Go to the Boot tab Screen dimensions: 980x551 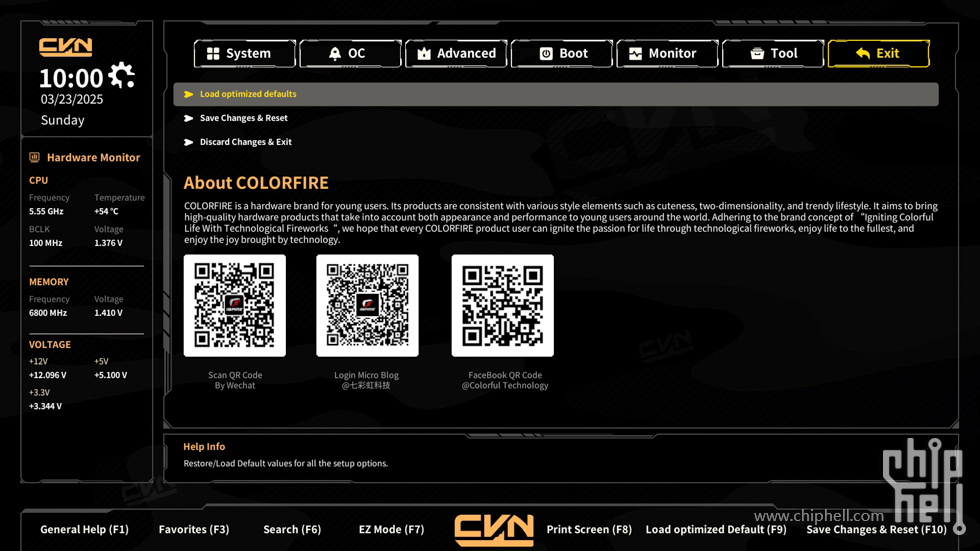(x=561, y=54)
